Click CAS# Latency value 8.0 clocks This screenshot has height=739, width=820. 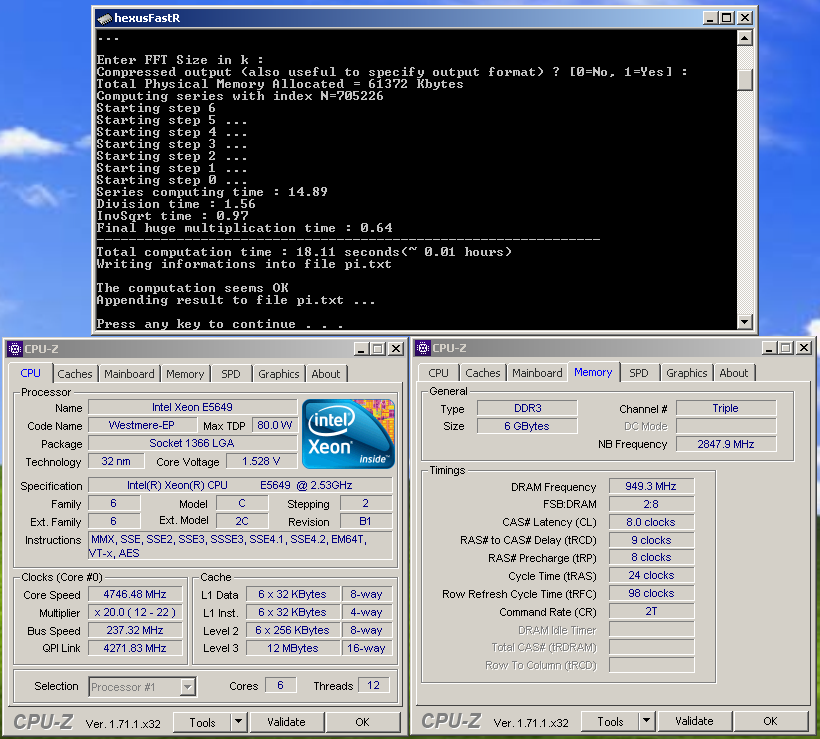(x=651, y=522)
